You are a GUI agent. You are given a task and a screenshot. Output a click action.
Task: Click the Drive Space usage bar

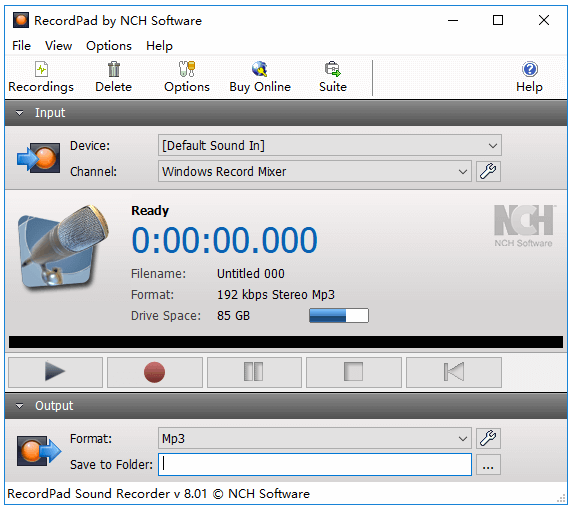tap(339, 316)
